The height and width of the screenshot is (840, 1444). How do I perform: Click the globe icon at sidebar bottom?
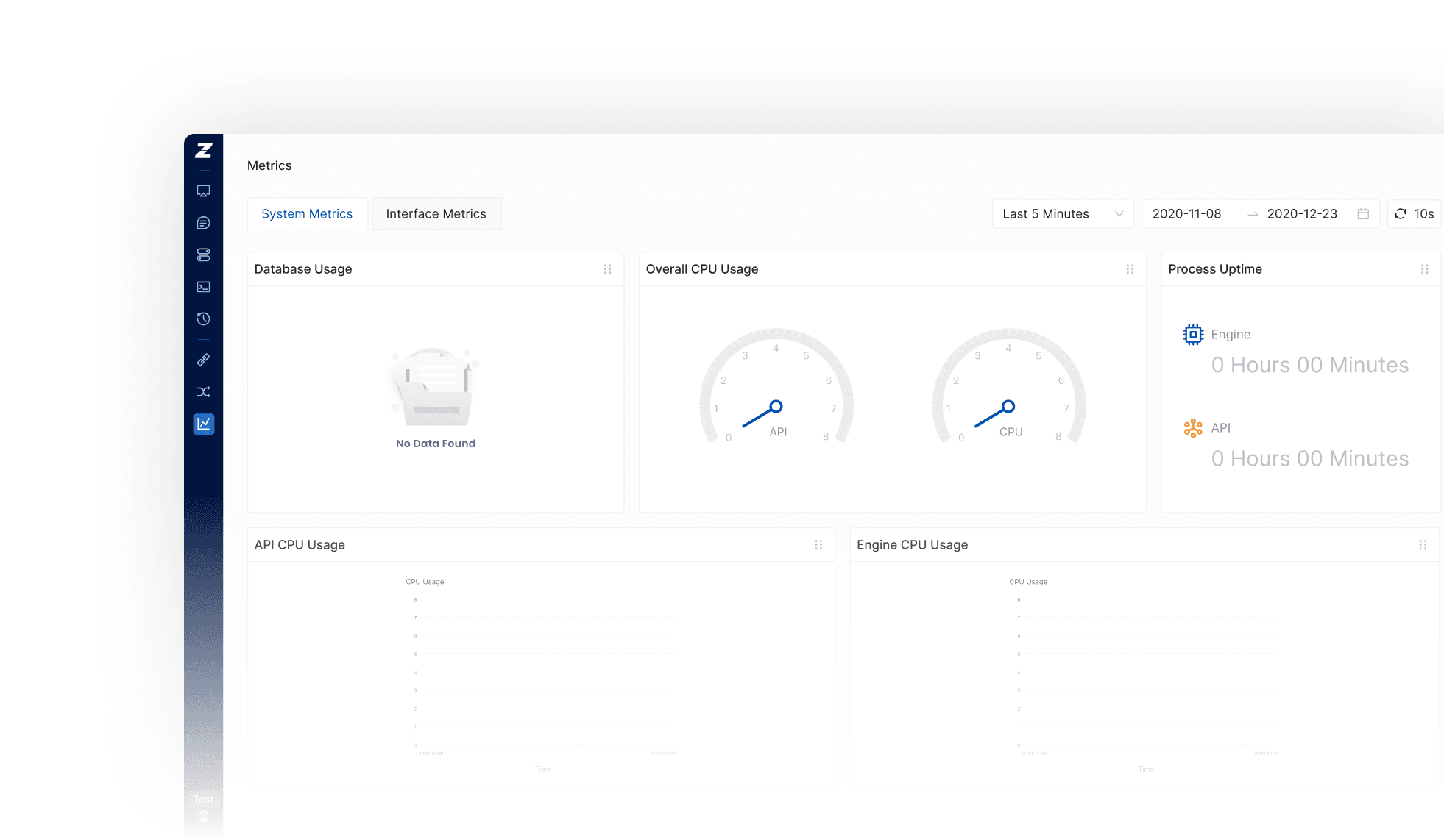point(204,816)
